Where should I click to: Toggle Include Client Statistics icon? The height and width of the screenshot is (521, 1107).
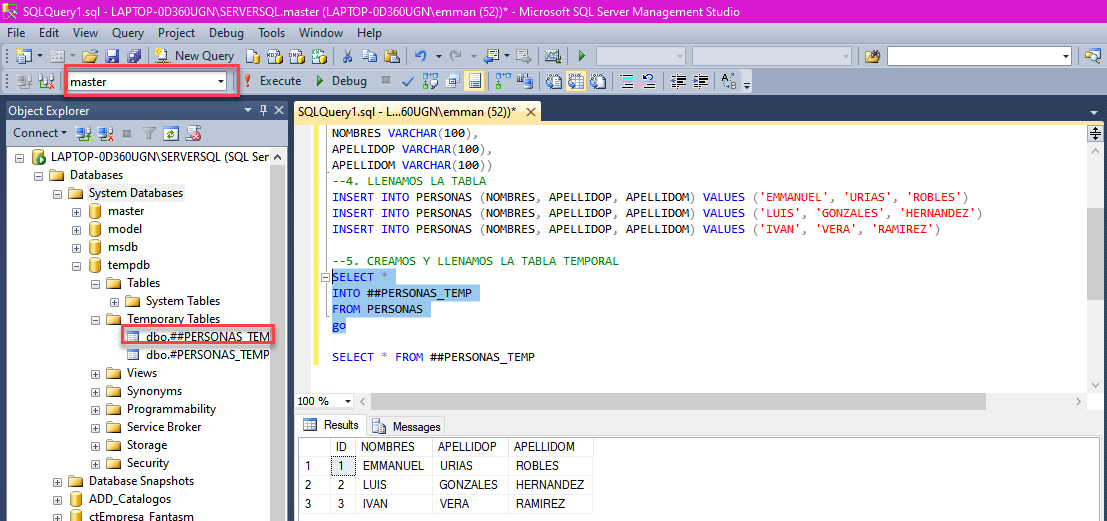point(525,81)
